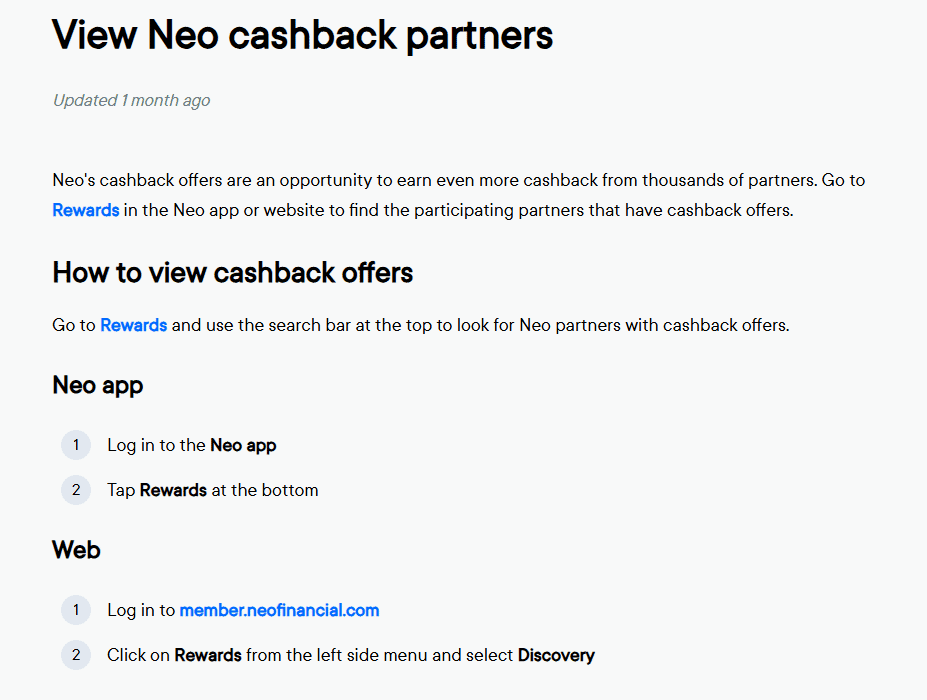
Task: Click the "Neo app" section heading
Action: tap(97, 385)
